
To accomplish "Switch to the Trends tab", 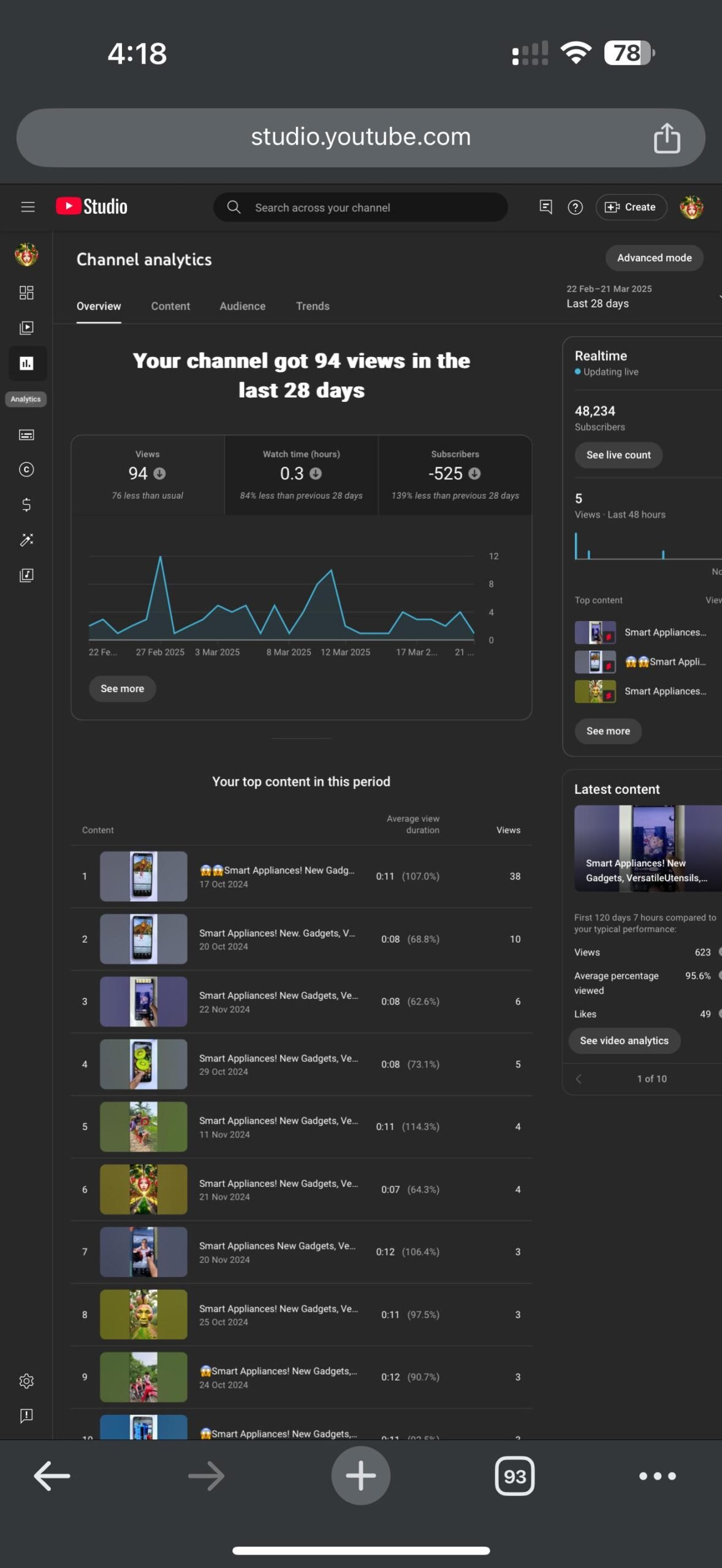I will (x=313, y=306).
